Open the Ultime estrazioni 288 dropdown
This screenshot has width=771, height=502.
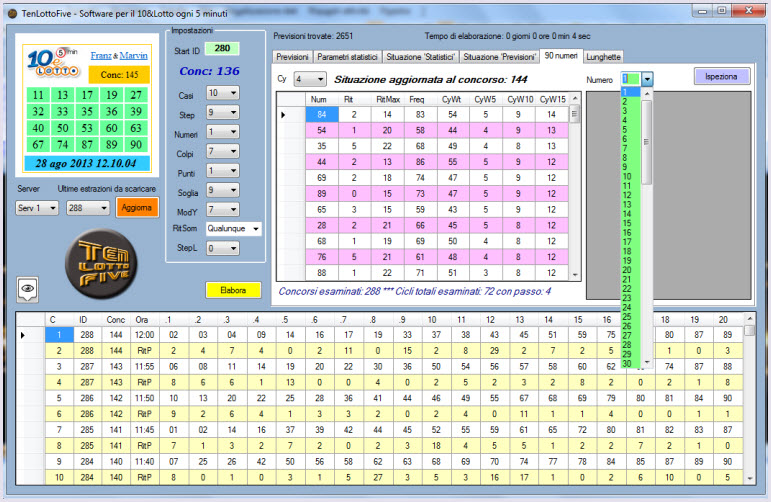(x=88, y=208)
